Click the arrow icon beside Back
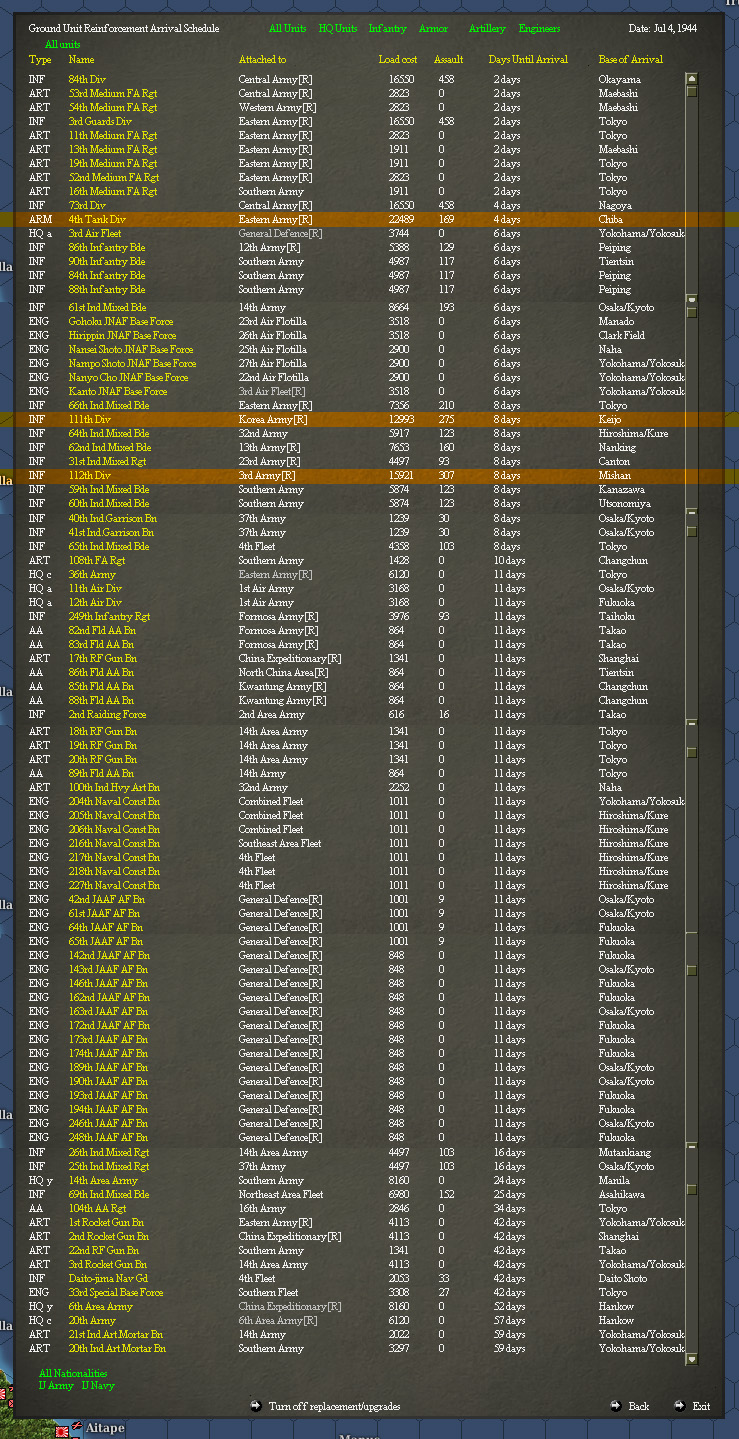Image resolution: width=739 pixels, height=1439 pixels. pyautogui.click(x=616, y=1406)
